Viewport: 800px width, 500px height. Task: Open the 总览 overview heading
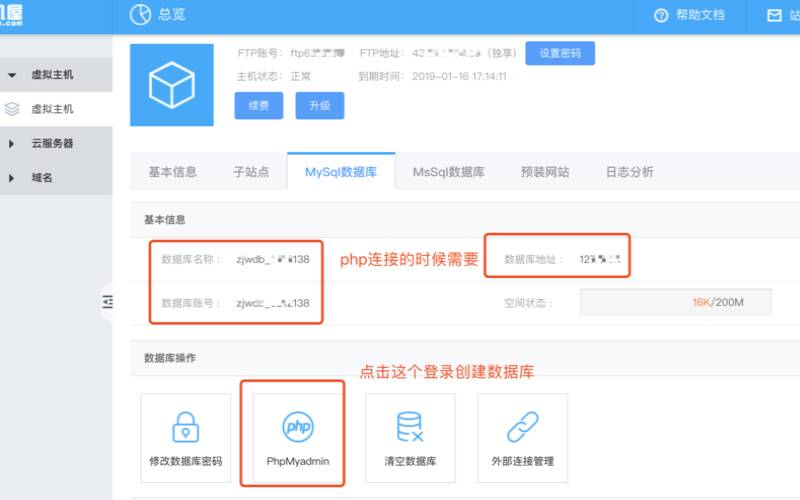click(172, 14)
